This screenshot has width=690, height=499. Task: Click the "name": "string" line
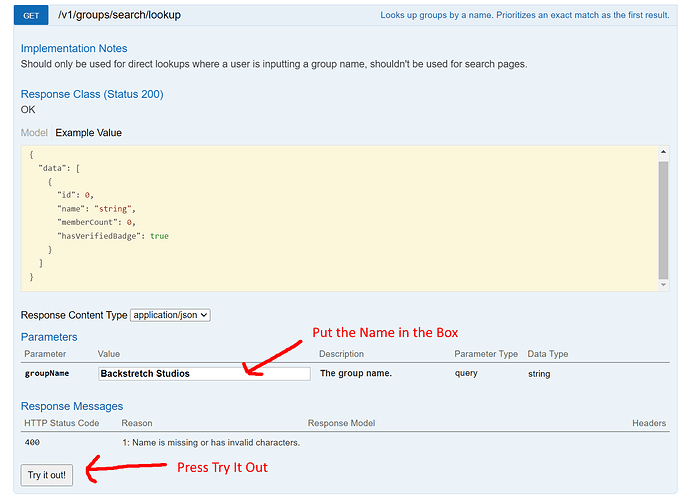[x=96, y=209]
